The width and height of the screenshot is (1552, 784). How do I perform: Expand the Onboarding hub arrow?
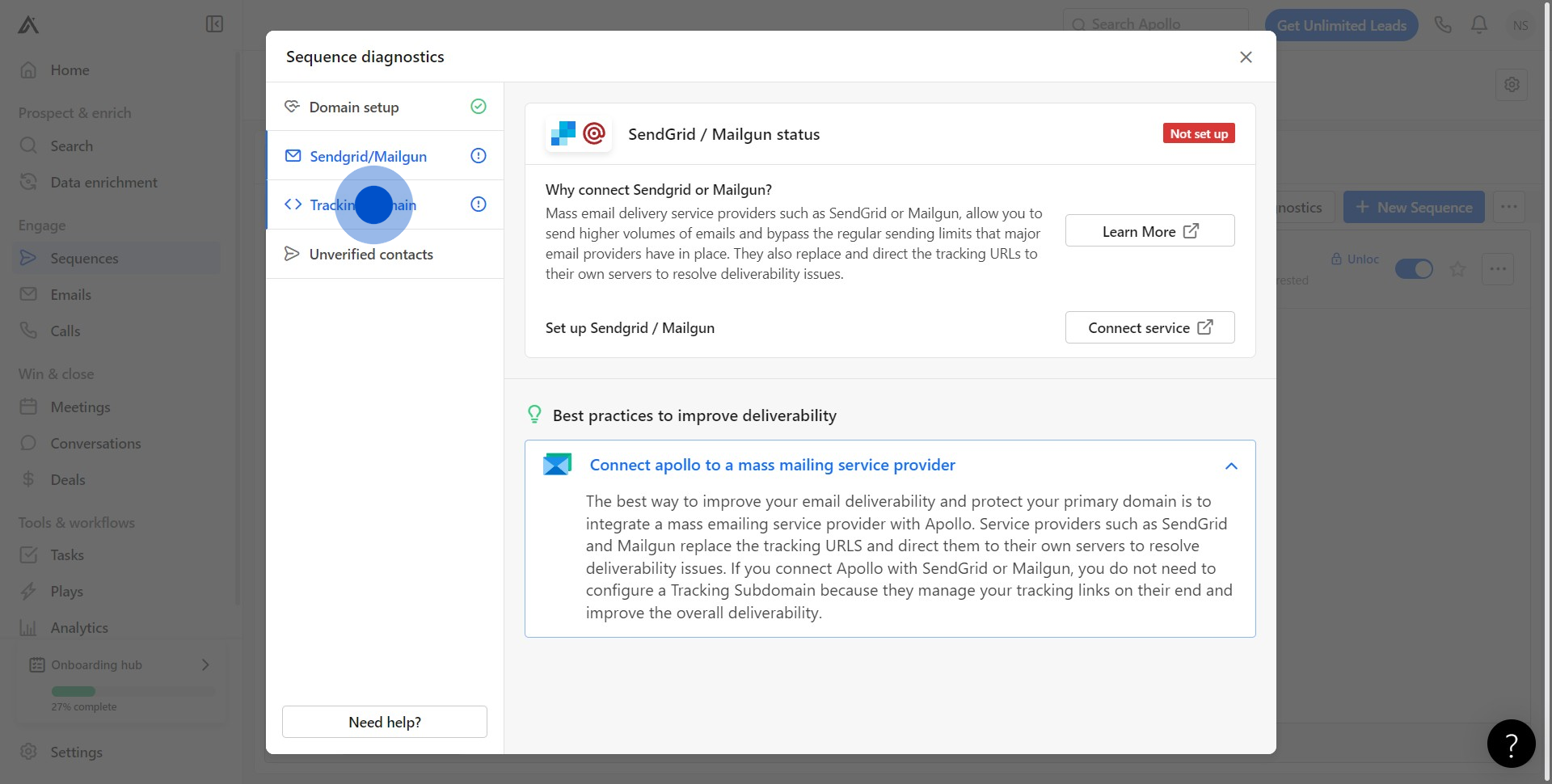point(205,664)
